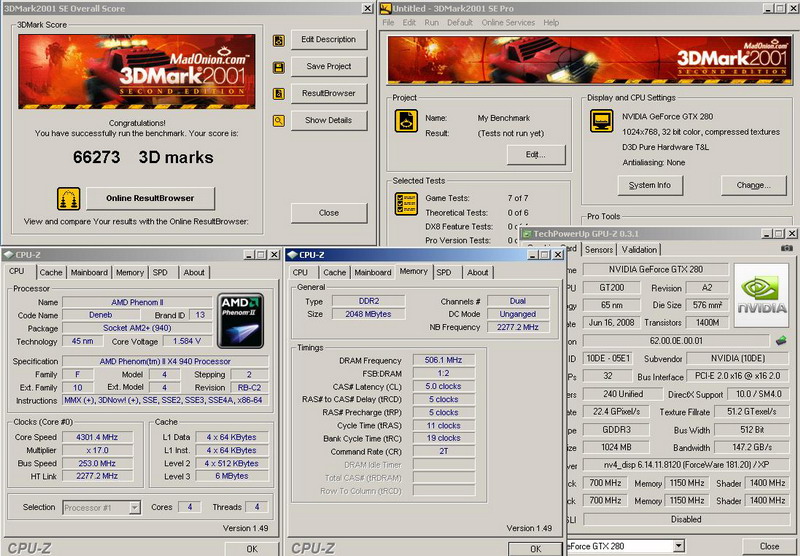
Task: Click the NVIDIA logo in GPU-Z
Action: 761,295
